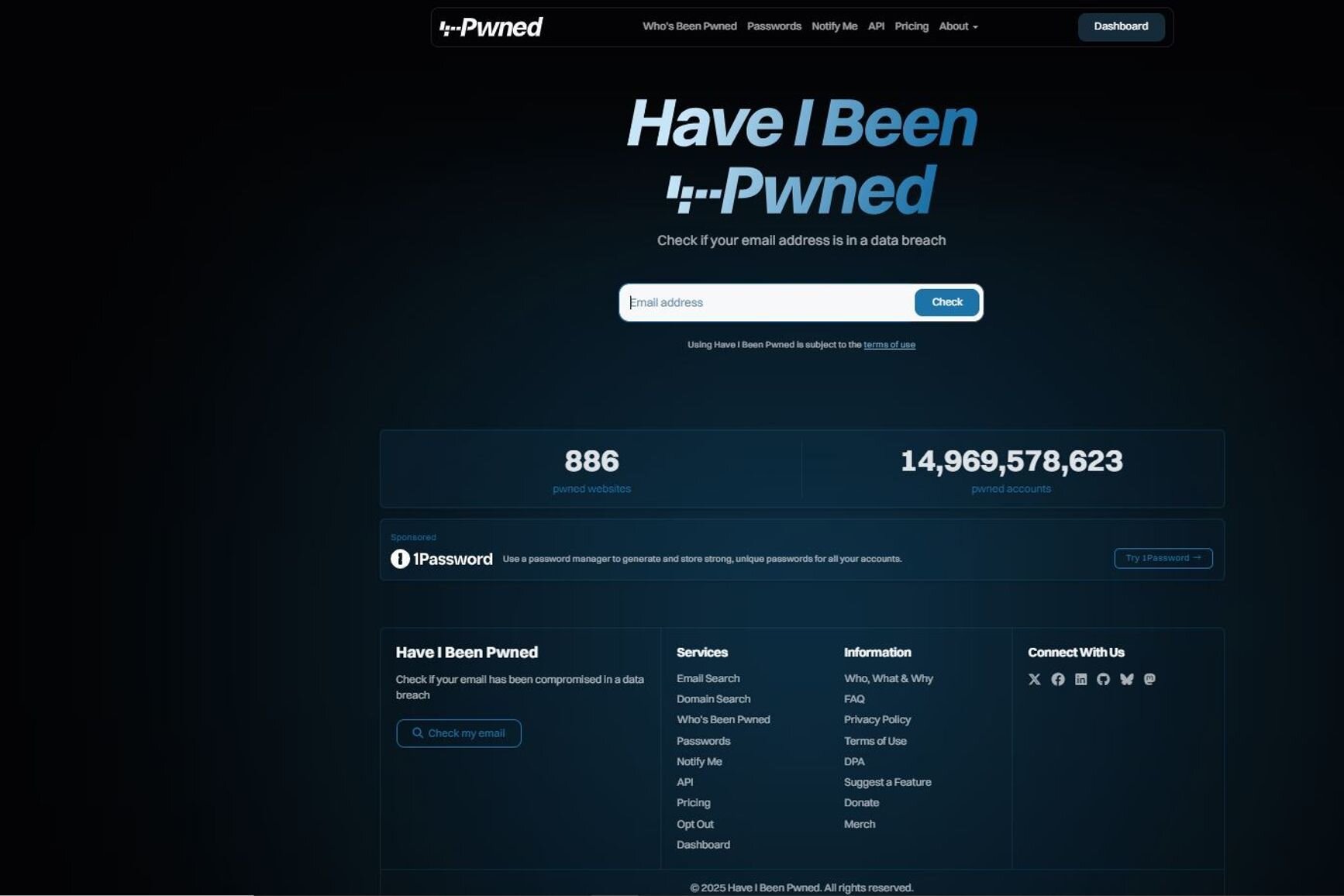1344x896 pixels.
Task: Open the Facebook social icon
Action: (1057, 679)
